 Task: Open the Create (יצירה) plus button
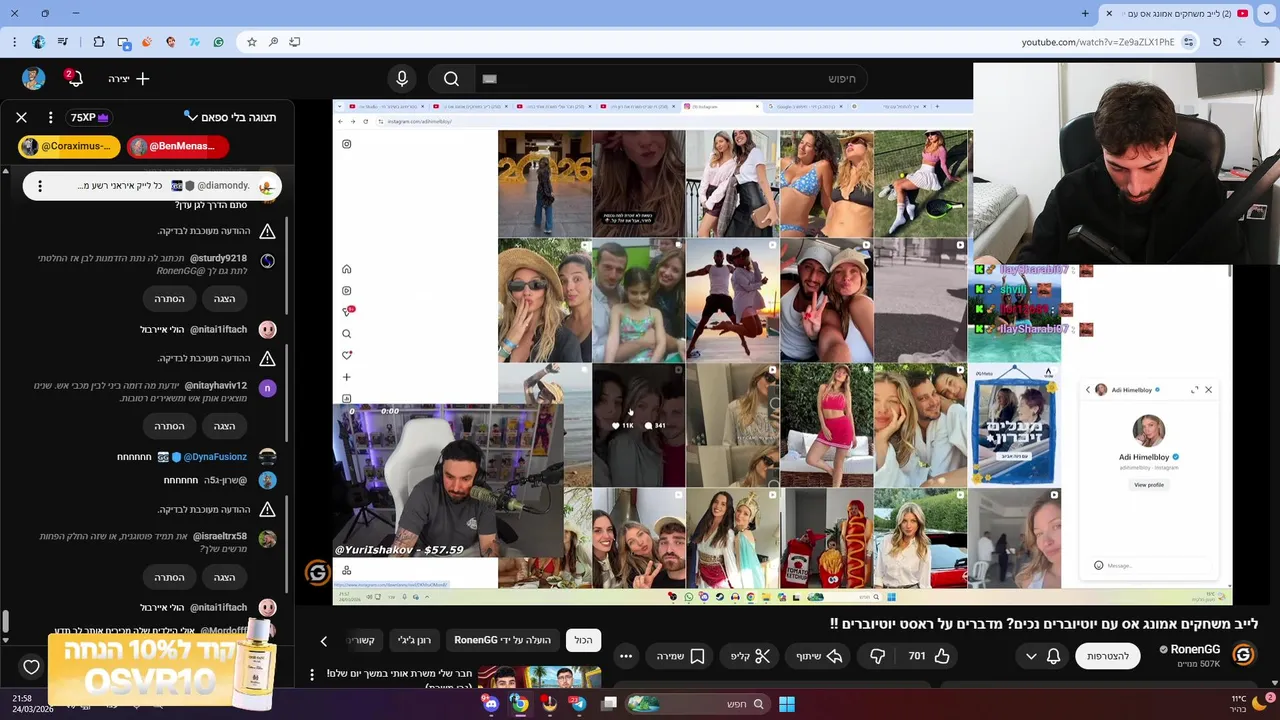[x=129, y=78]
